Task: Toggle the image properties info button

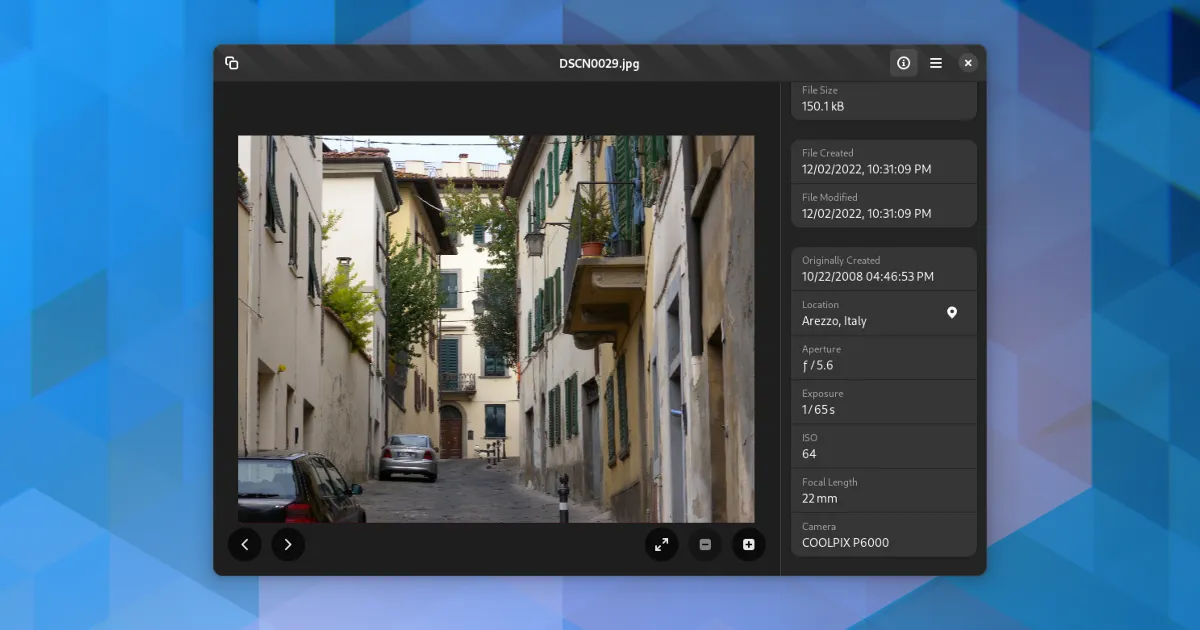Action: point(903,63)
